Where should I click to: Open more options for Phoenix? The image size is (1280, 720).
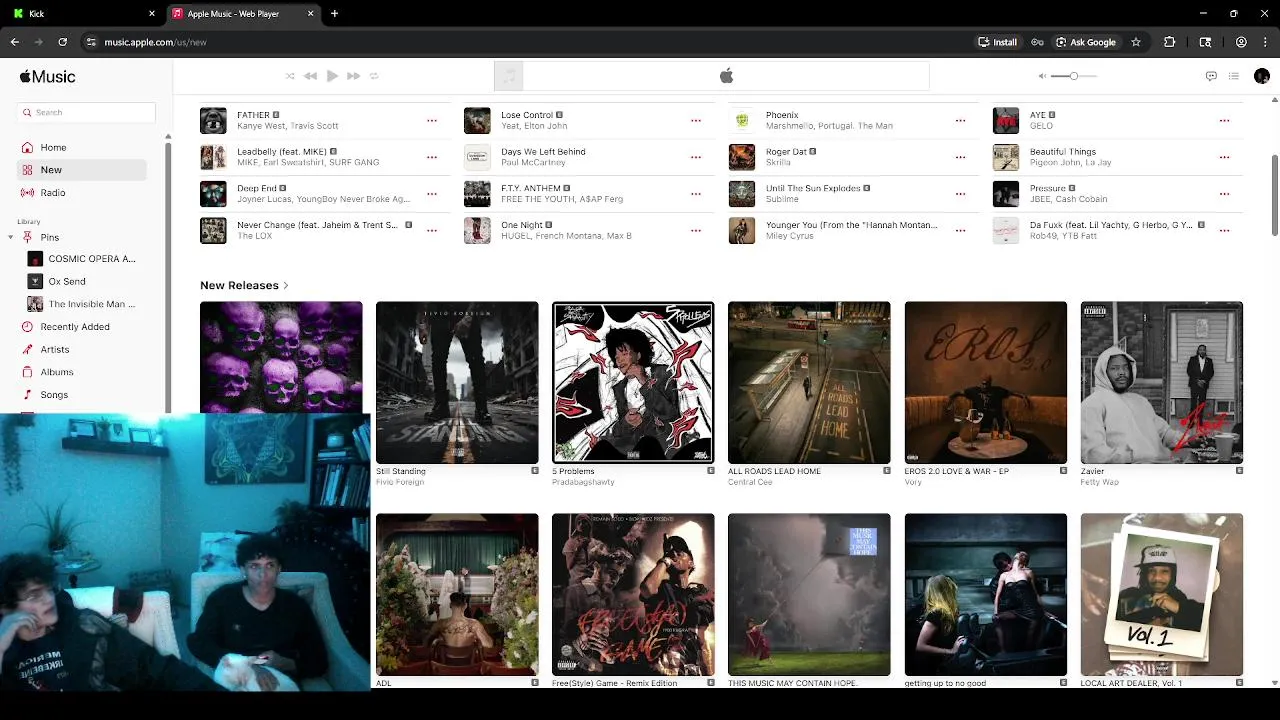(x=960, y=120)
